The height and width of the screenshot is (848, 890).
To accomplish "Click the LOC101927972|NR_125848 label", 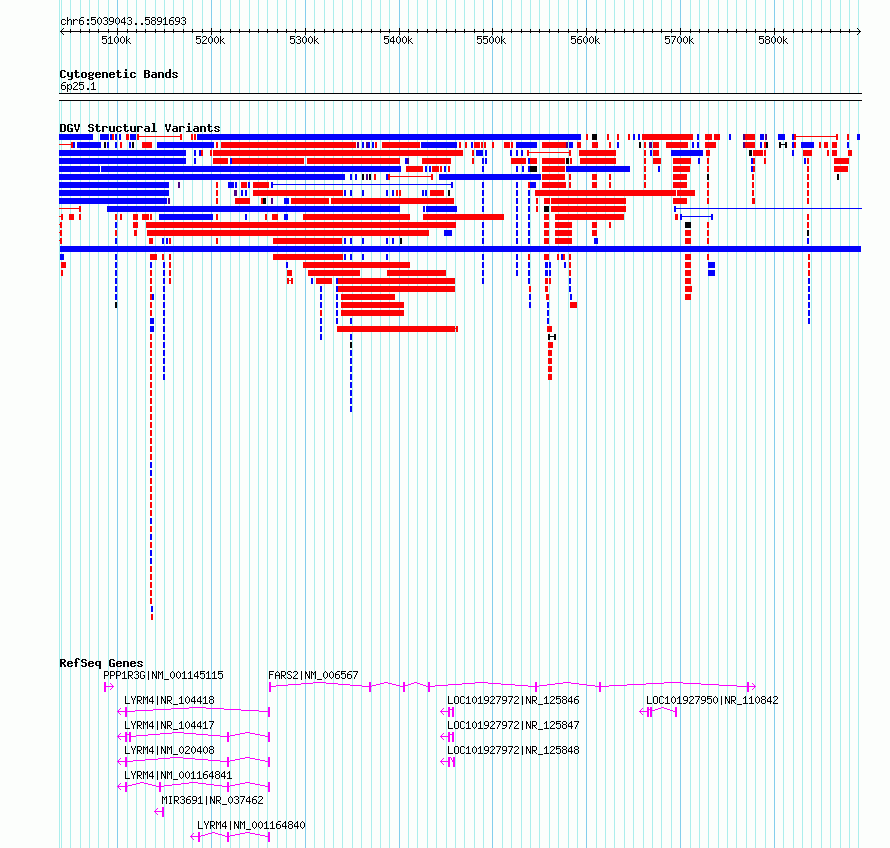I will pyautogui.click(x=513, y=750).
